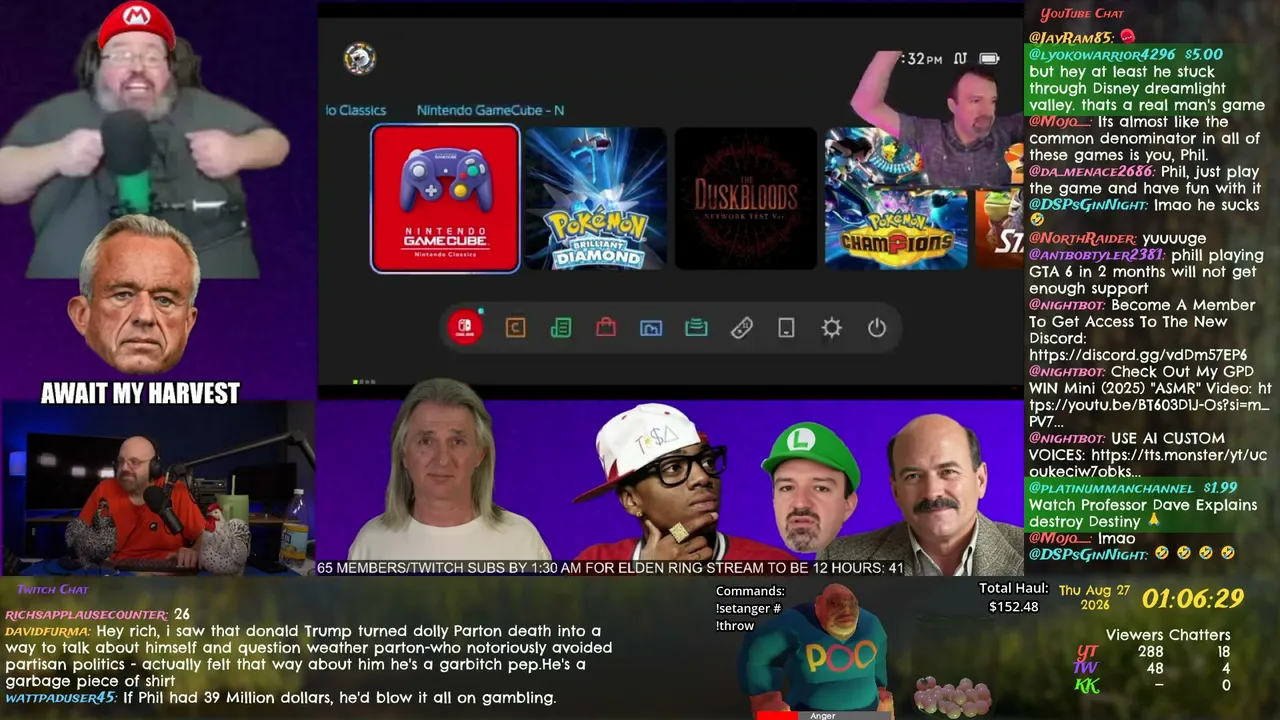This screenshot has height=720, width=1280.
Task: Click @PlatinumManChannel's $1.99 super chat header
Action: coord(1133,488)
